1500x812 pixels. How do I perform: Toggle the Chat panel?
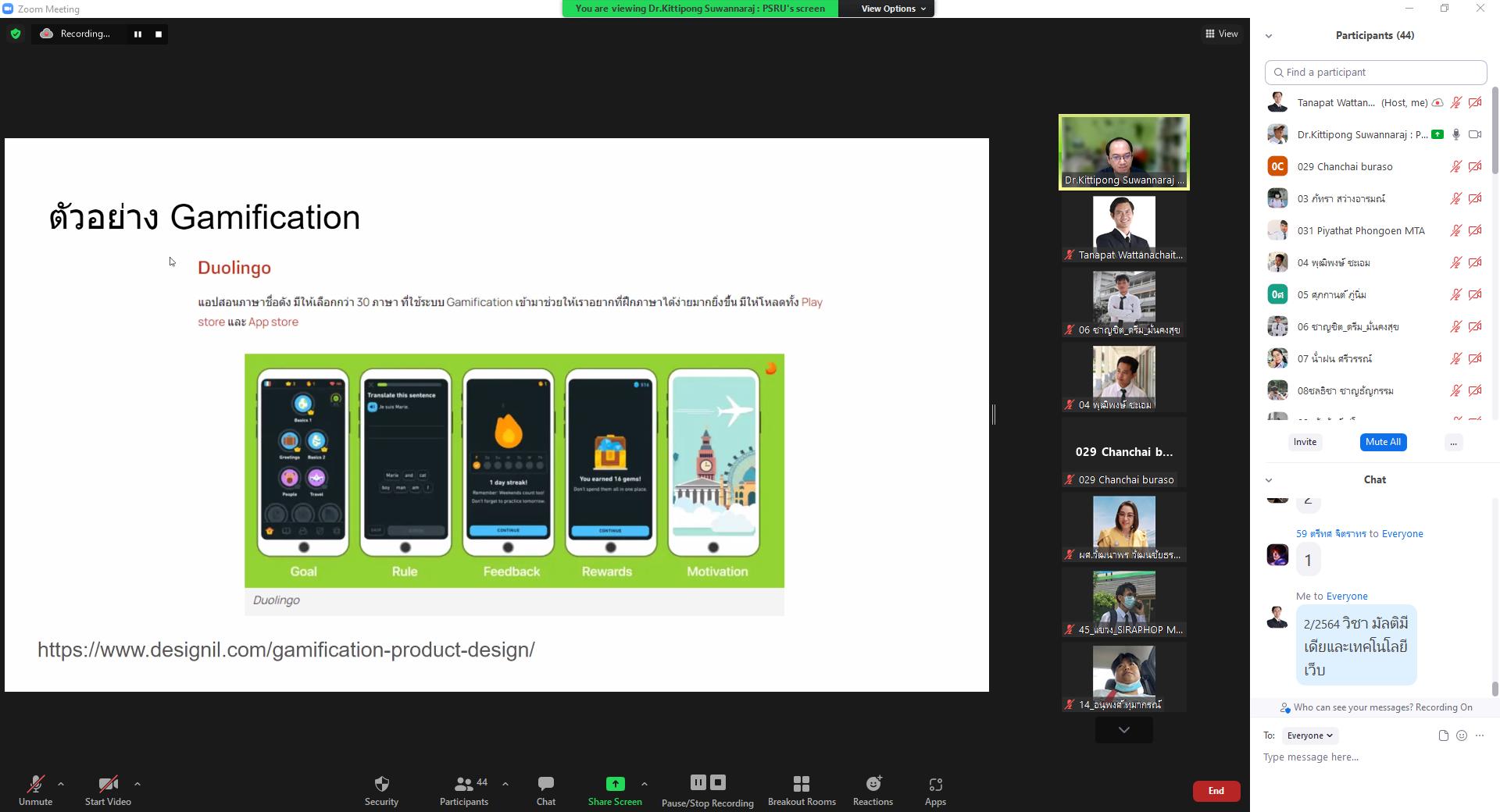click(546, 790)
